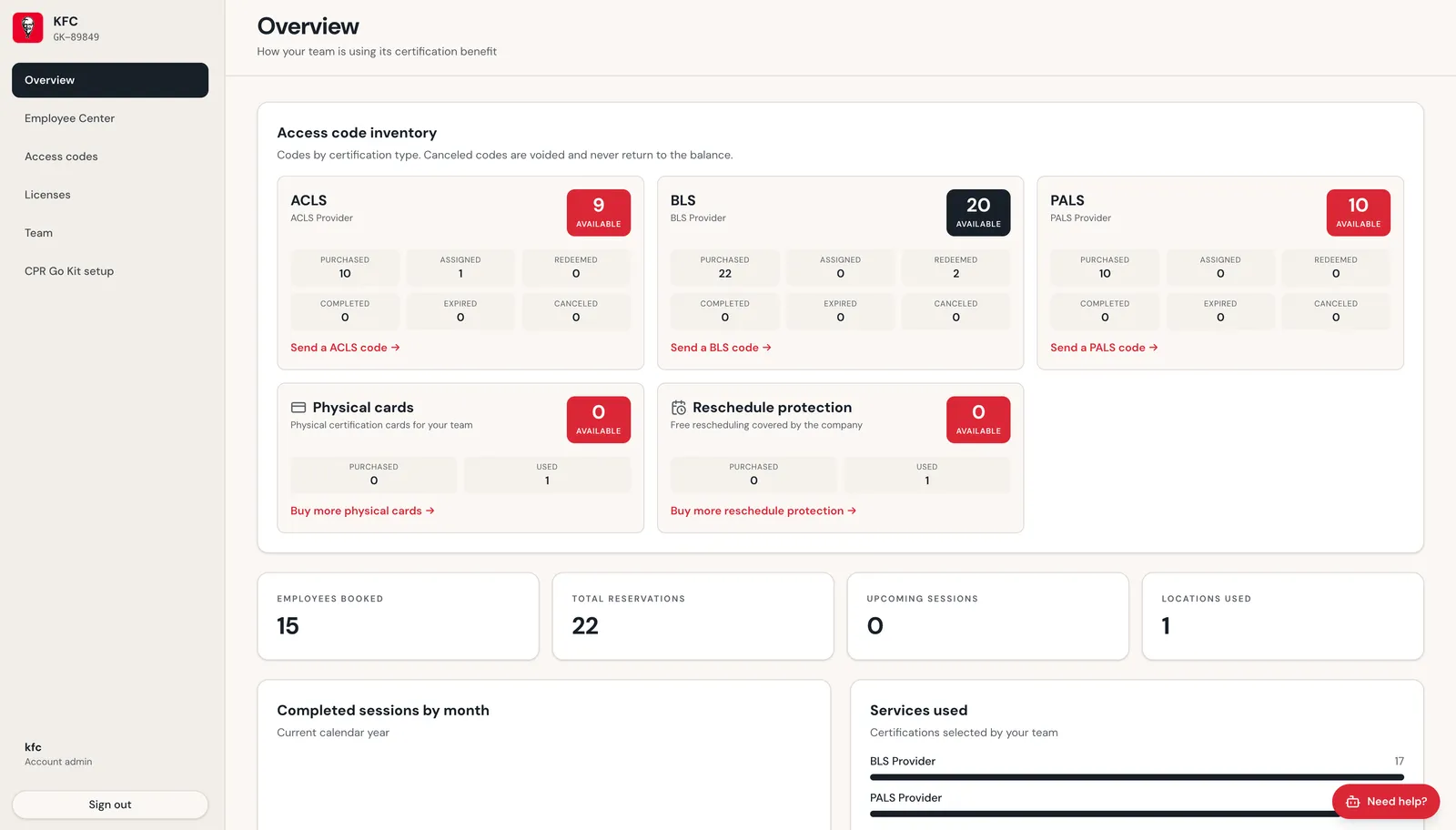Open the Licenses section
This screenshot has width=1456, height=830.
point(110,195)
